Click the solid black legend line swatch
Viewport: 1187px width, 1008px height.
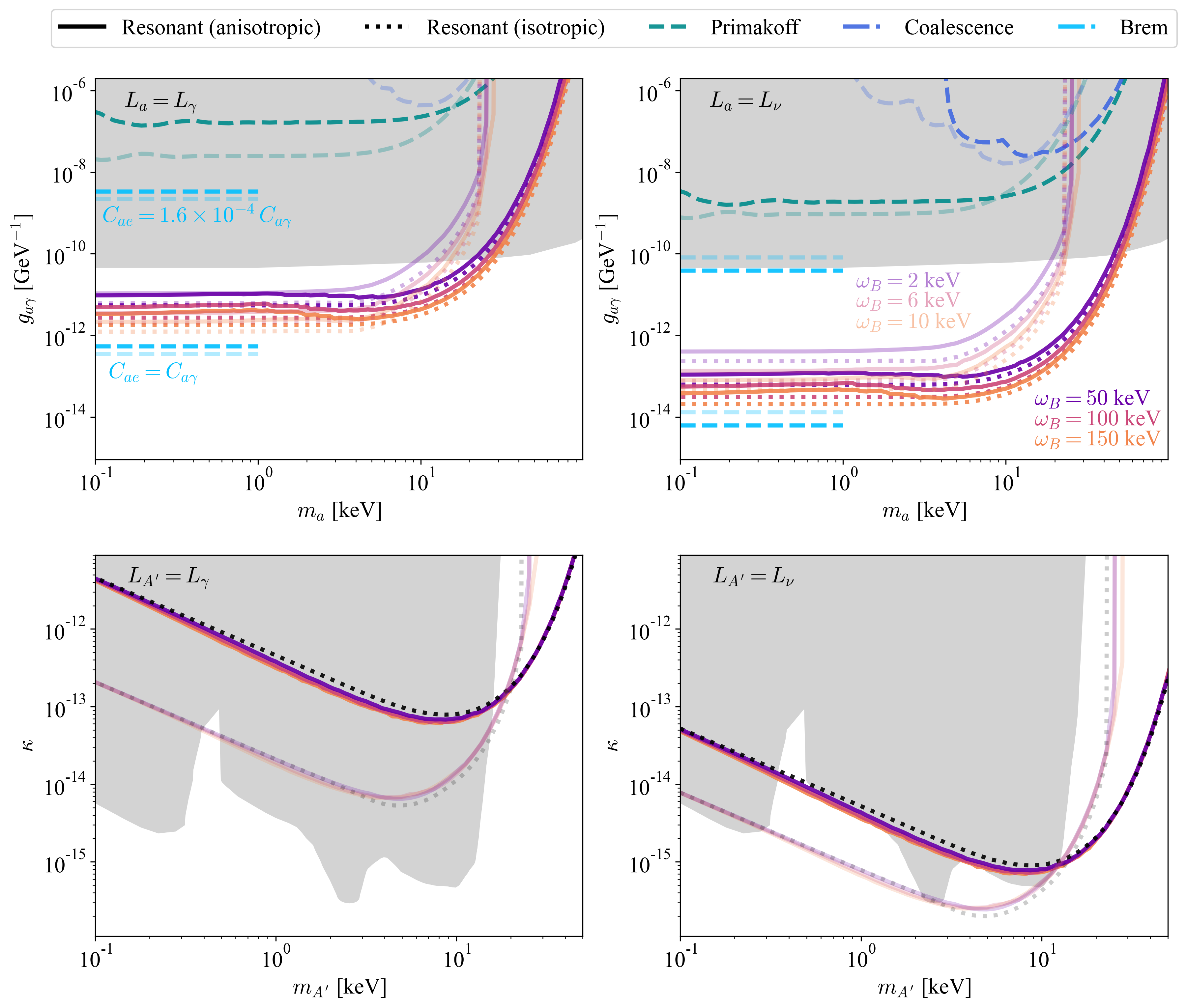click(82, 27)
